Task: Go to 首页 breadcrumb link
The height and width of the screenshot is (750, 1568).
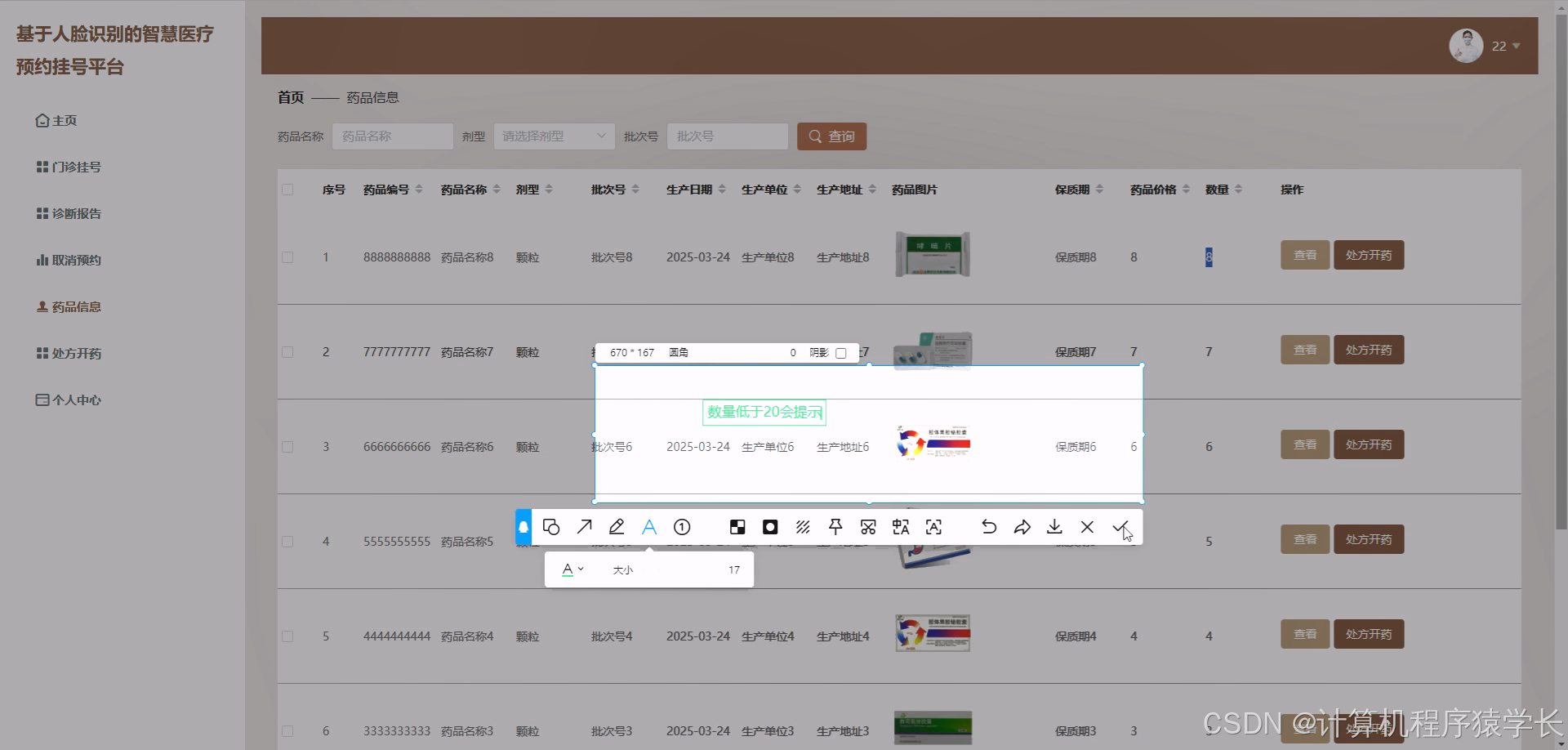Action: [x=291, y=97]
